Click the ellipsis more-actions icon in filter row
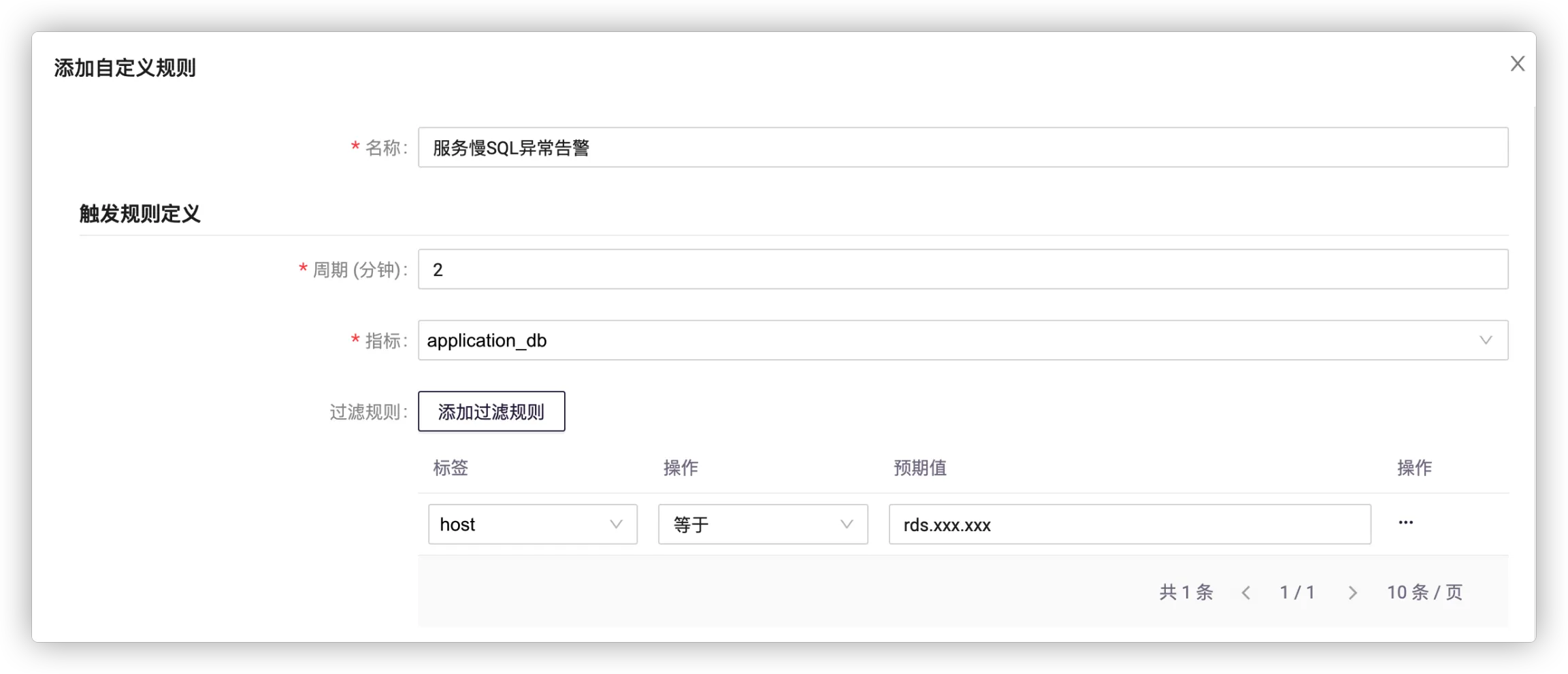 1405,523
